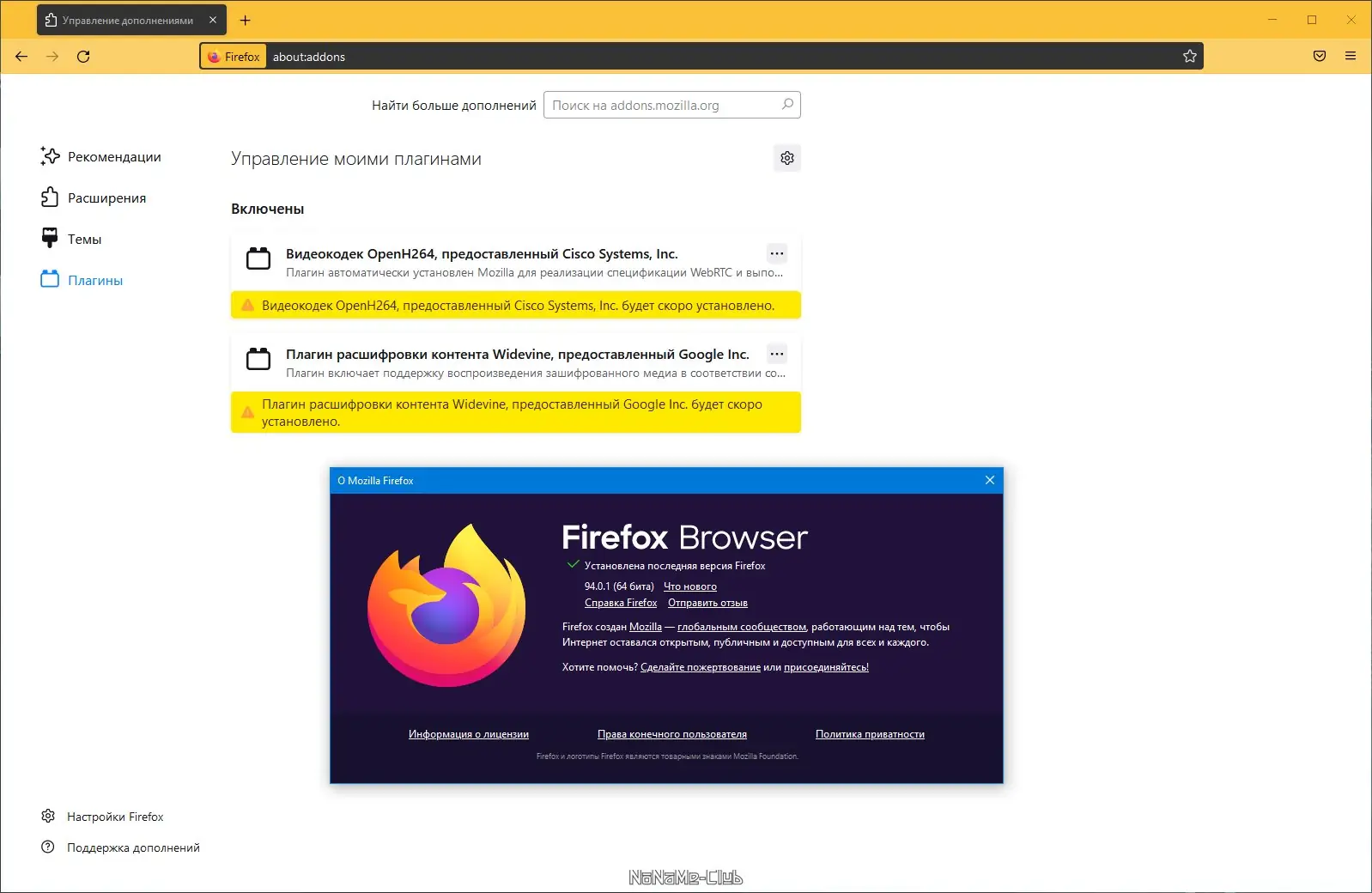The height and width of the screenshot is (893, 1372).
Task: Switch to the Темы section
Action: click(71, 239)
